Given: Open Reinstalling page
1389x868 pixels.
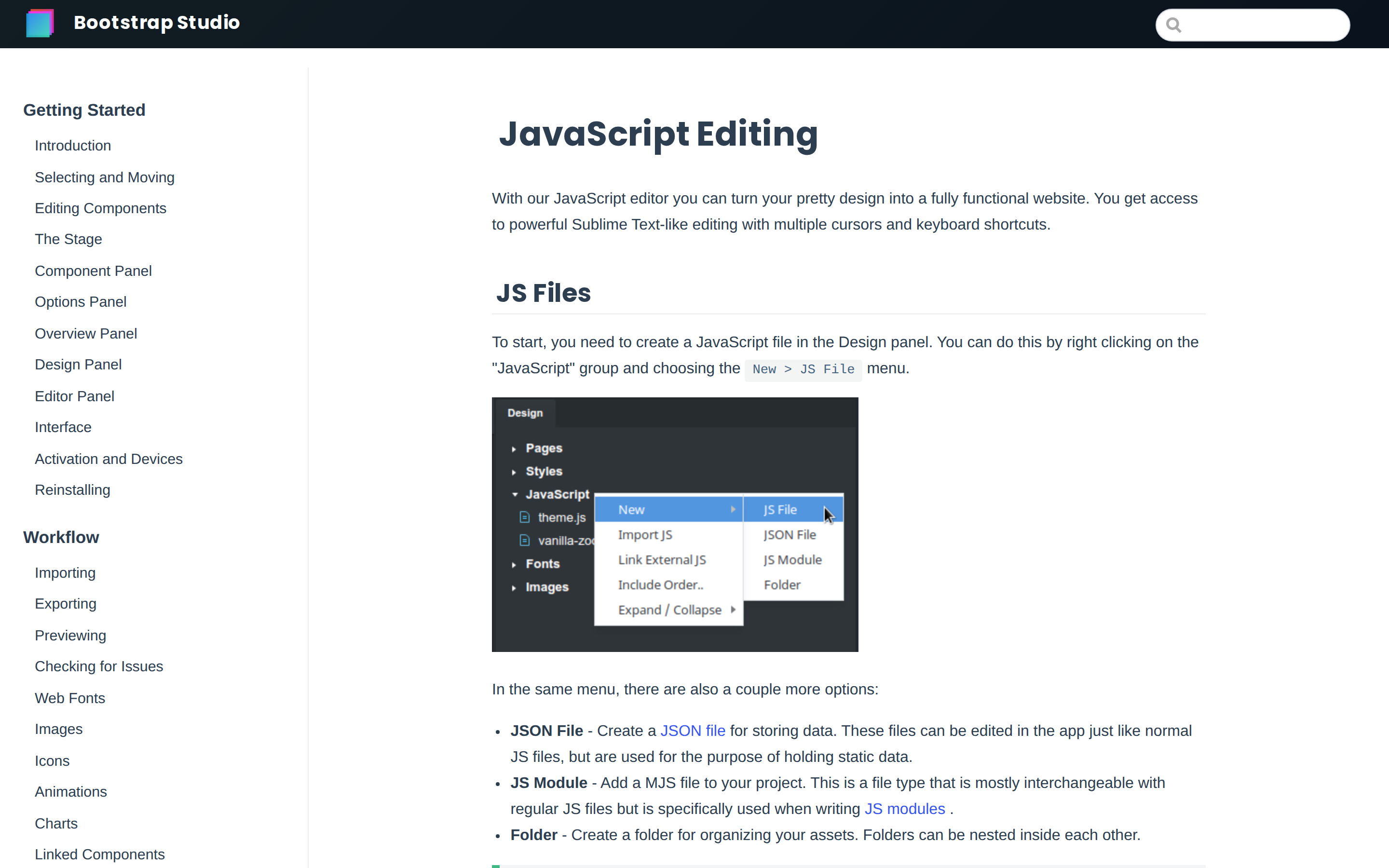Looking at the screenshot, I should pos(72,489).
